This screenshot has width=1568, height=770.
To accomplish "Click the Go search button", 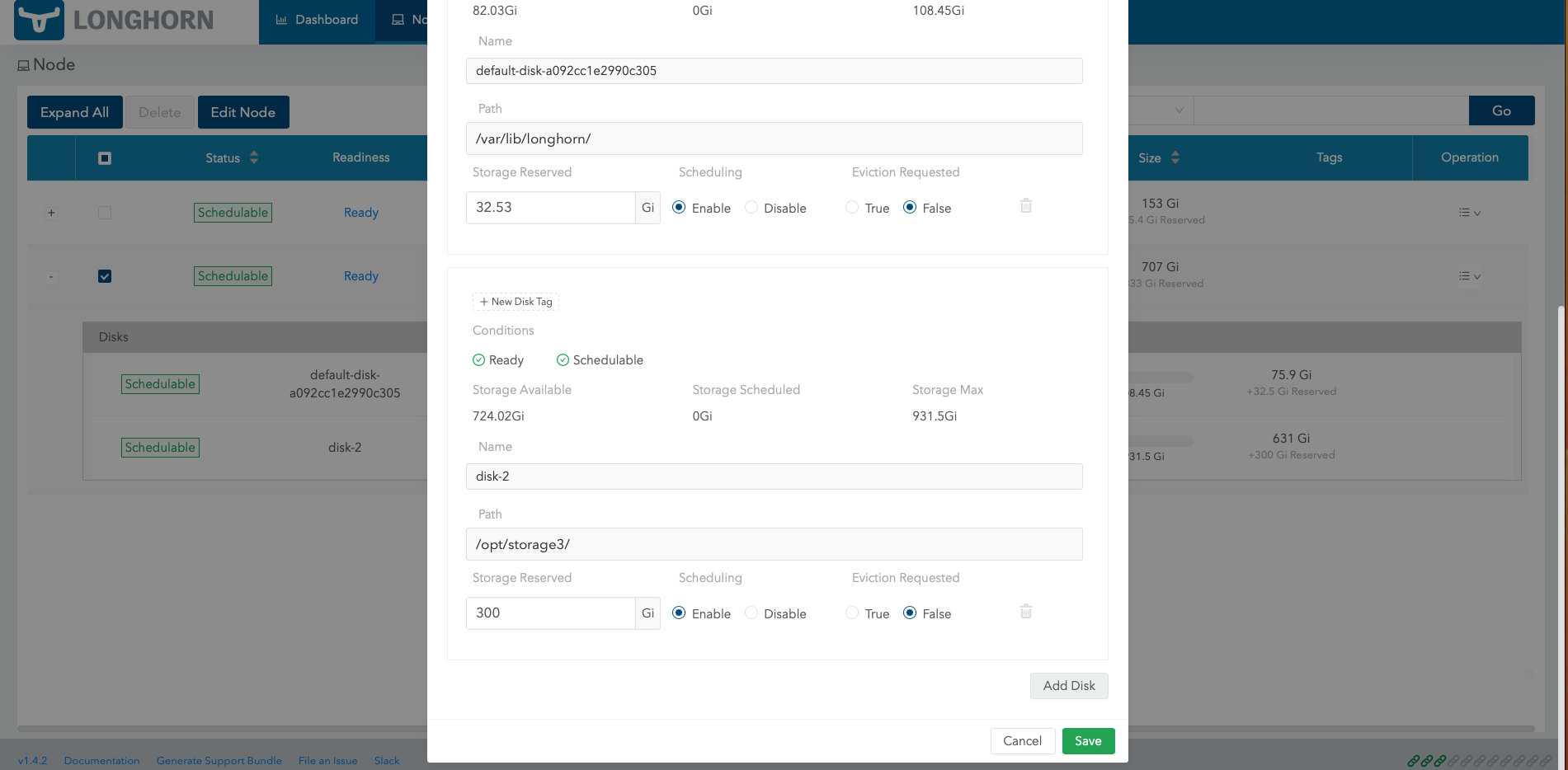I will coord(1501,110).
